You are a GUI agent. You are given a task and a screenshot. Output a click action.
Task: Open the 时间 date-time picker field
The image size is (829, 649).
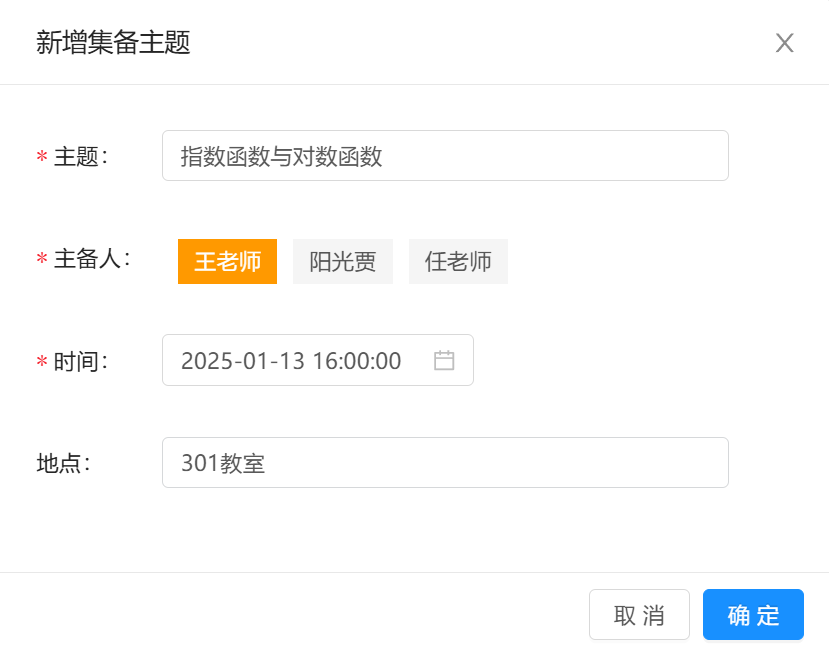(x=318, y=360)
